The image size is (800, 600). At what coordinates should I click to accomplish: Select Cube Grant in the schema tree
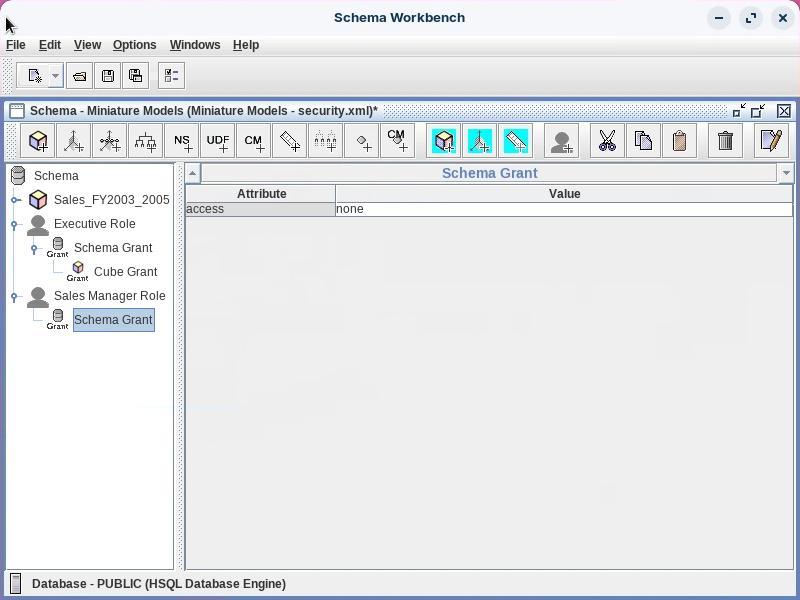125,272
